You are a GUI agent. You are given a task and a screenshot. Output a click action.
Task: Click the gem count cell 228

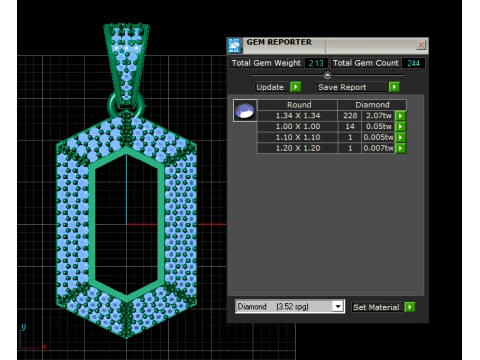point(350,116)
